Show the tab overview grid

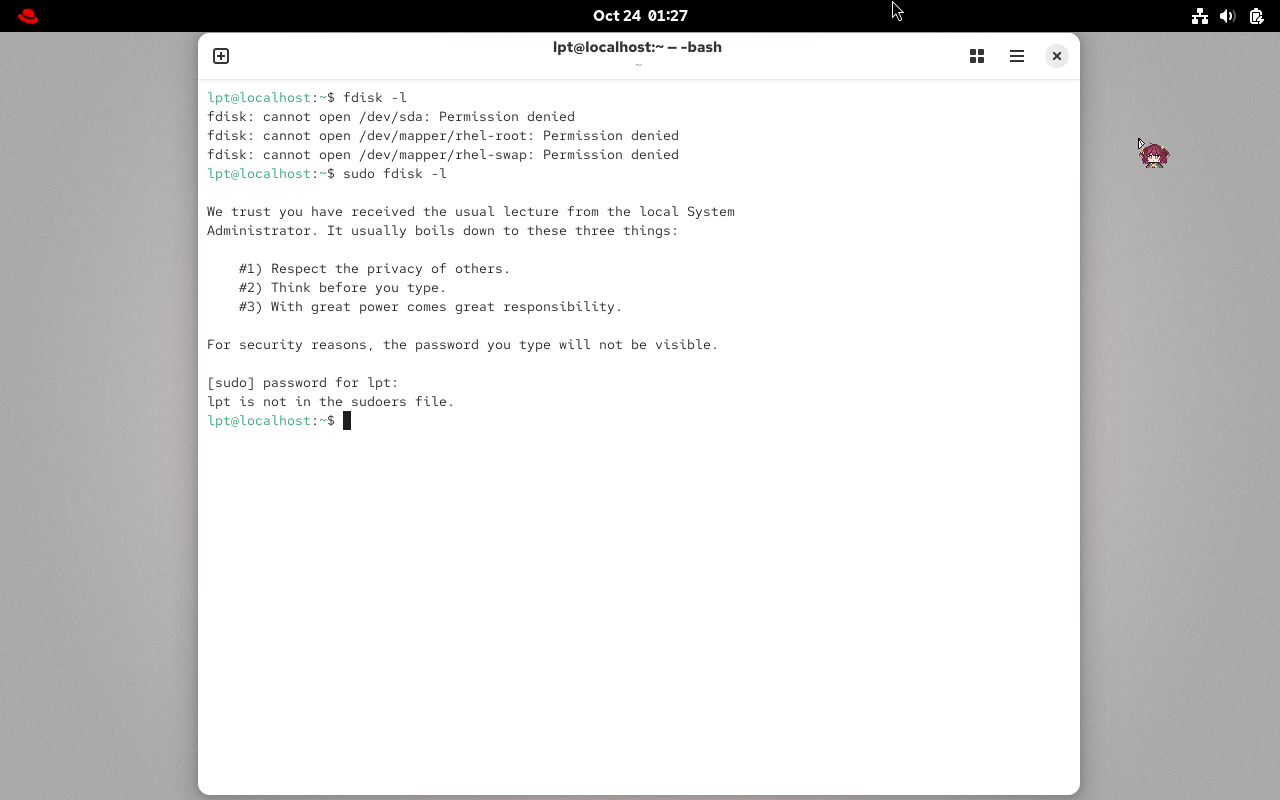(977, 56)
